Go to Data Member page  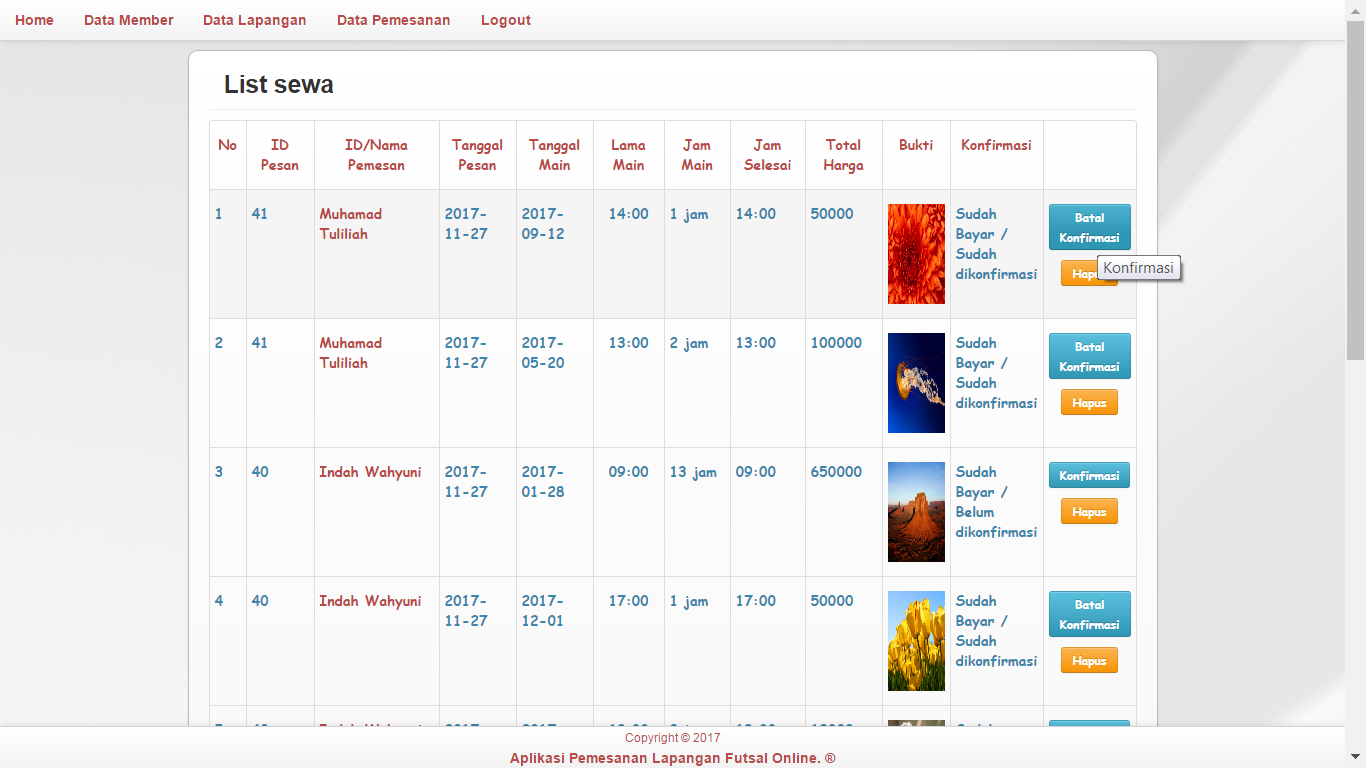coord(128,20)
